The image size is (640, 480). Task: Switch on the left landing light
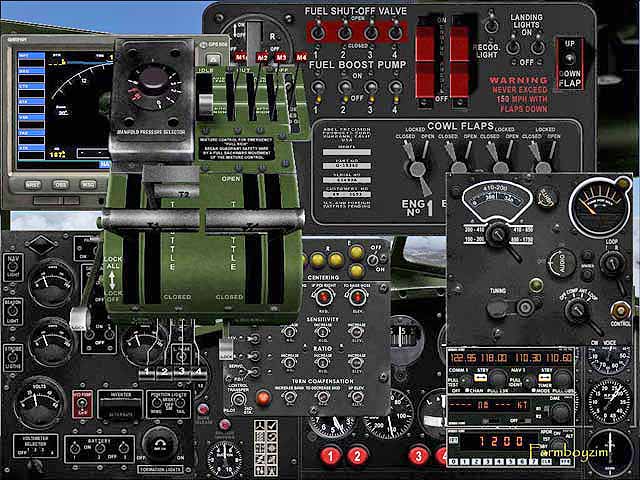513,47
